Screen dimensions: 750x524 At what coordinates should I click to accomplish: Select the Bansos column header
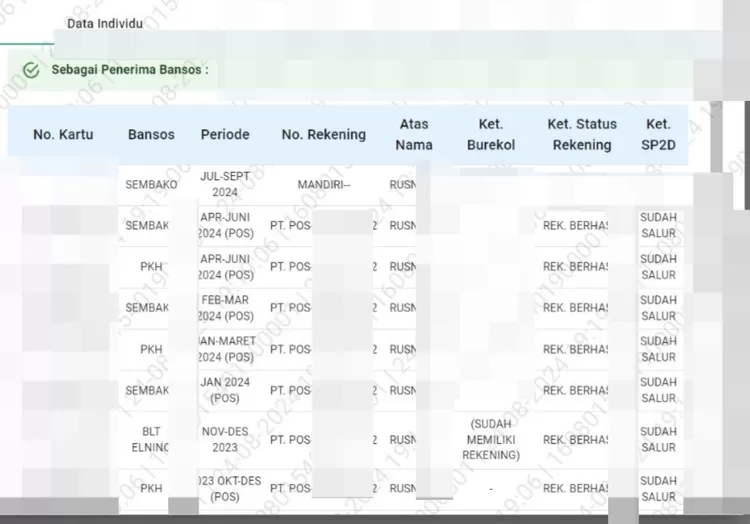coord(151,134)
